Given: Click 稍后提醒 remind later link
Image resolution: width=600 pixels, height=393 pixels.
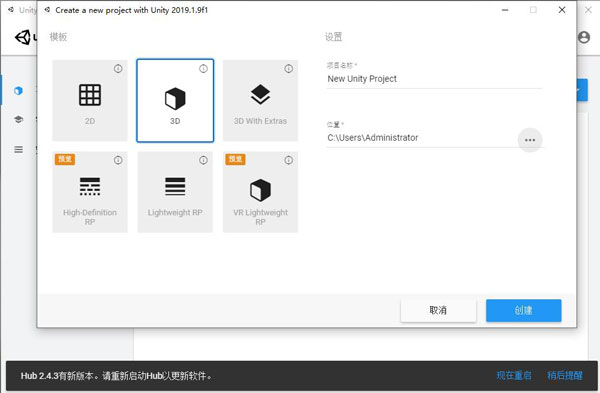Looking at the screenshot, I should click(565, 375).
